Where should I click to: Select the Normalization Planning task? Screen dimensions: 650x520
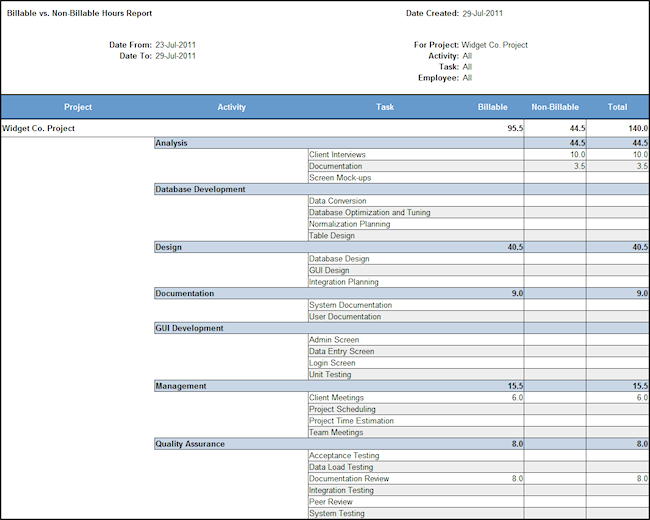tap(349, 224)
